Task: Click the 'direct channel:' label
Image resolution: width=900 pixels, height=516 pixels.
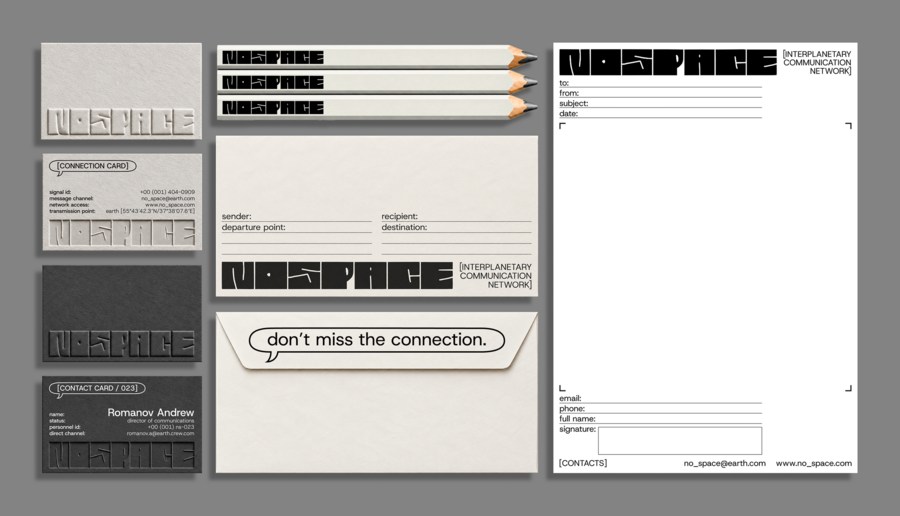Action: point(67,433)
